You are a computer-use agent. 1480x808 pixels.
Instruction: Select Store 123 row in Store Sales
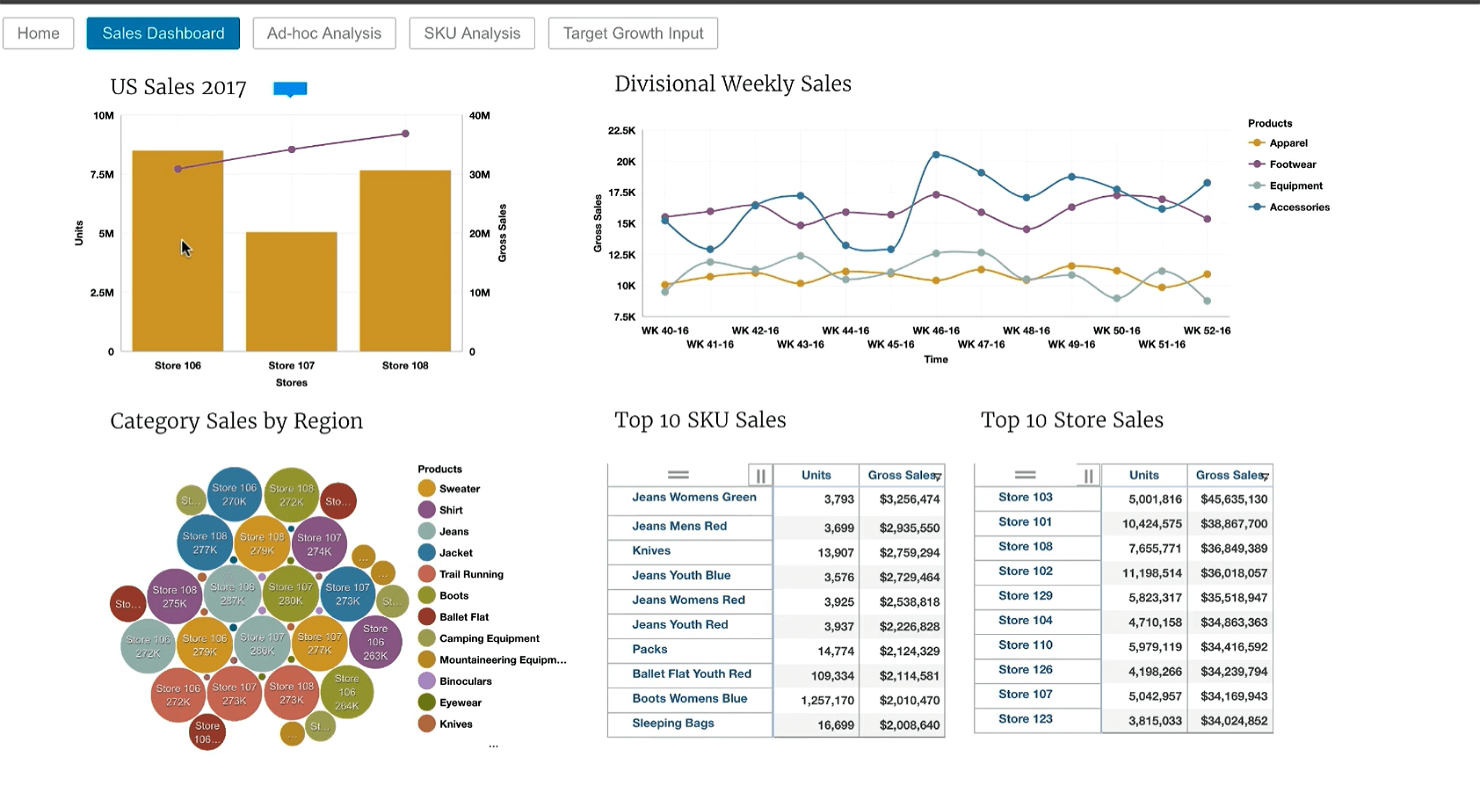pyautogui.click(x=1037, y=720)
